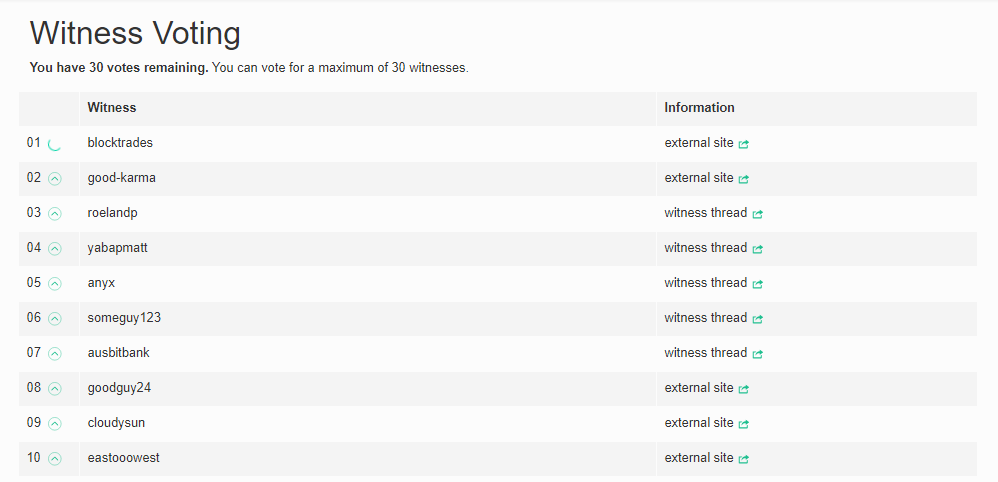Open ausbitbank witness thread
The width and height of the screenshot is (998, 482).
[x=705, y=353]
